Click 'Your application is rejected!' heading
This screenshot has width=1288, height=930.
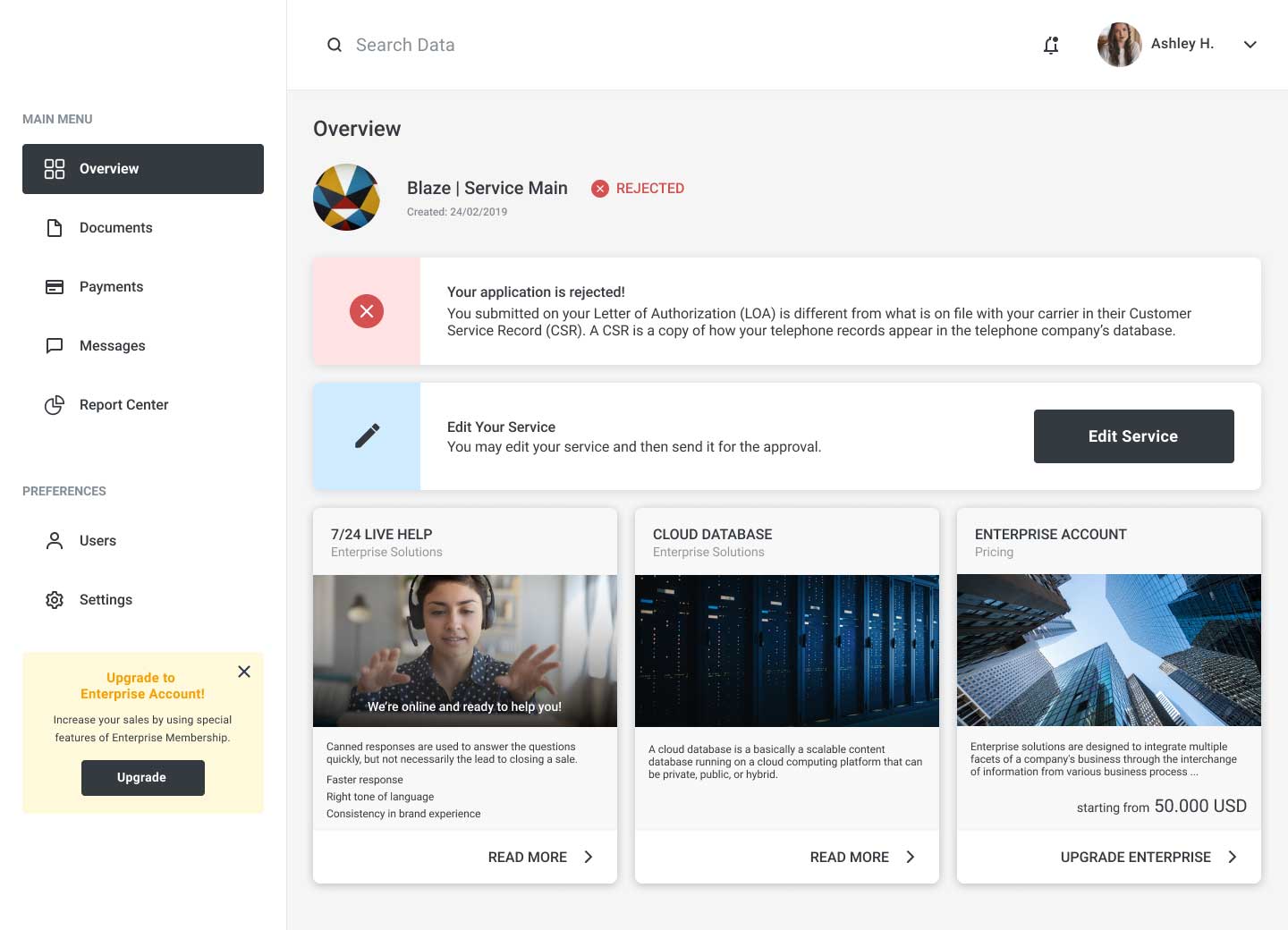click(537, 292)
